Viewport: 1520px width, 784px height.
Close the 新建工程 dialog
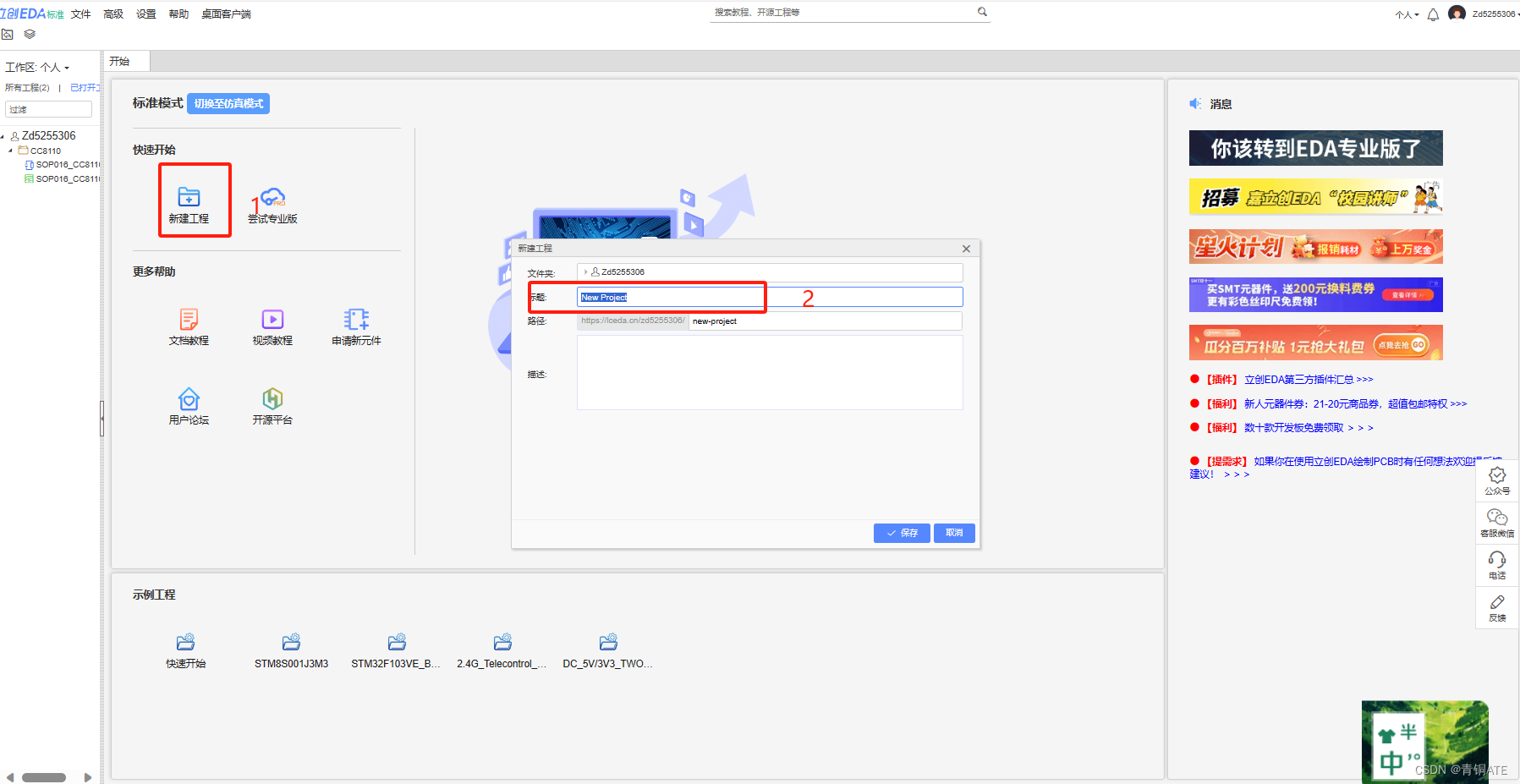click(x=966, y=249)
